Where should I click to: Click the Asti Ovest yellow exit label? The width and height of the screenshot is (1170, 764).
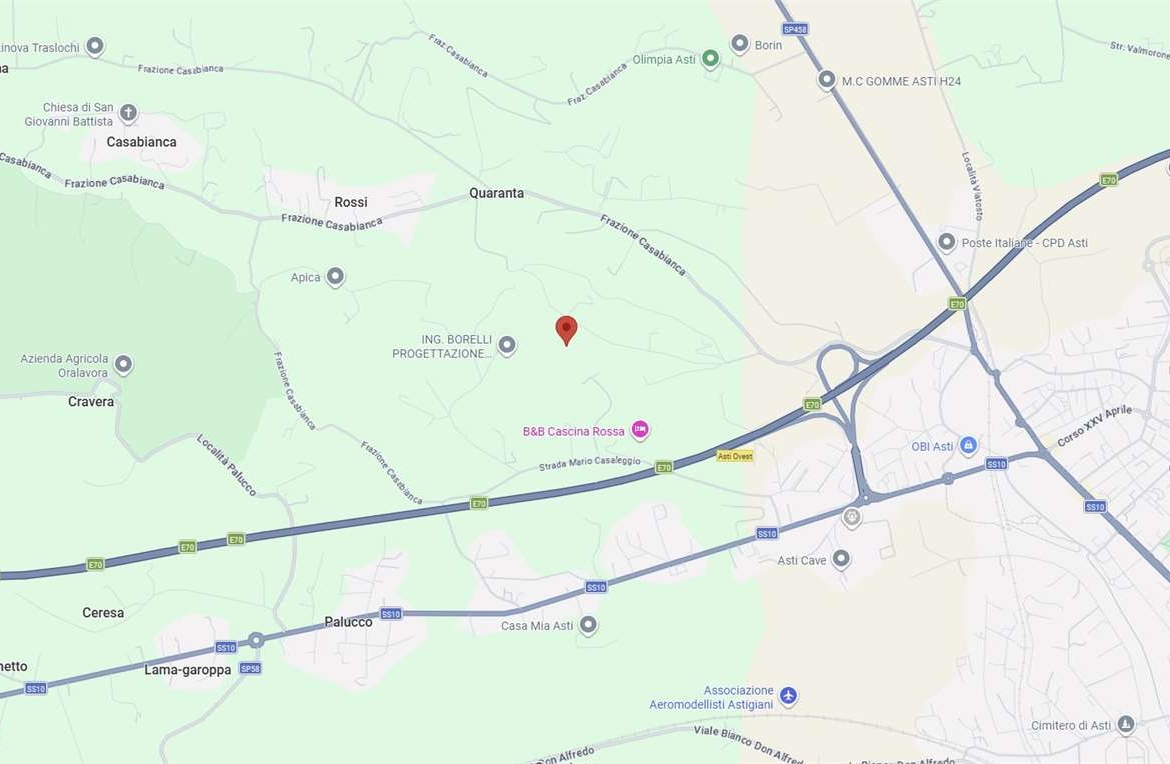(734, 456)
